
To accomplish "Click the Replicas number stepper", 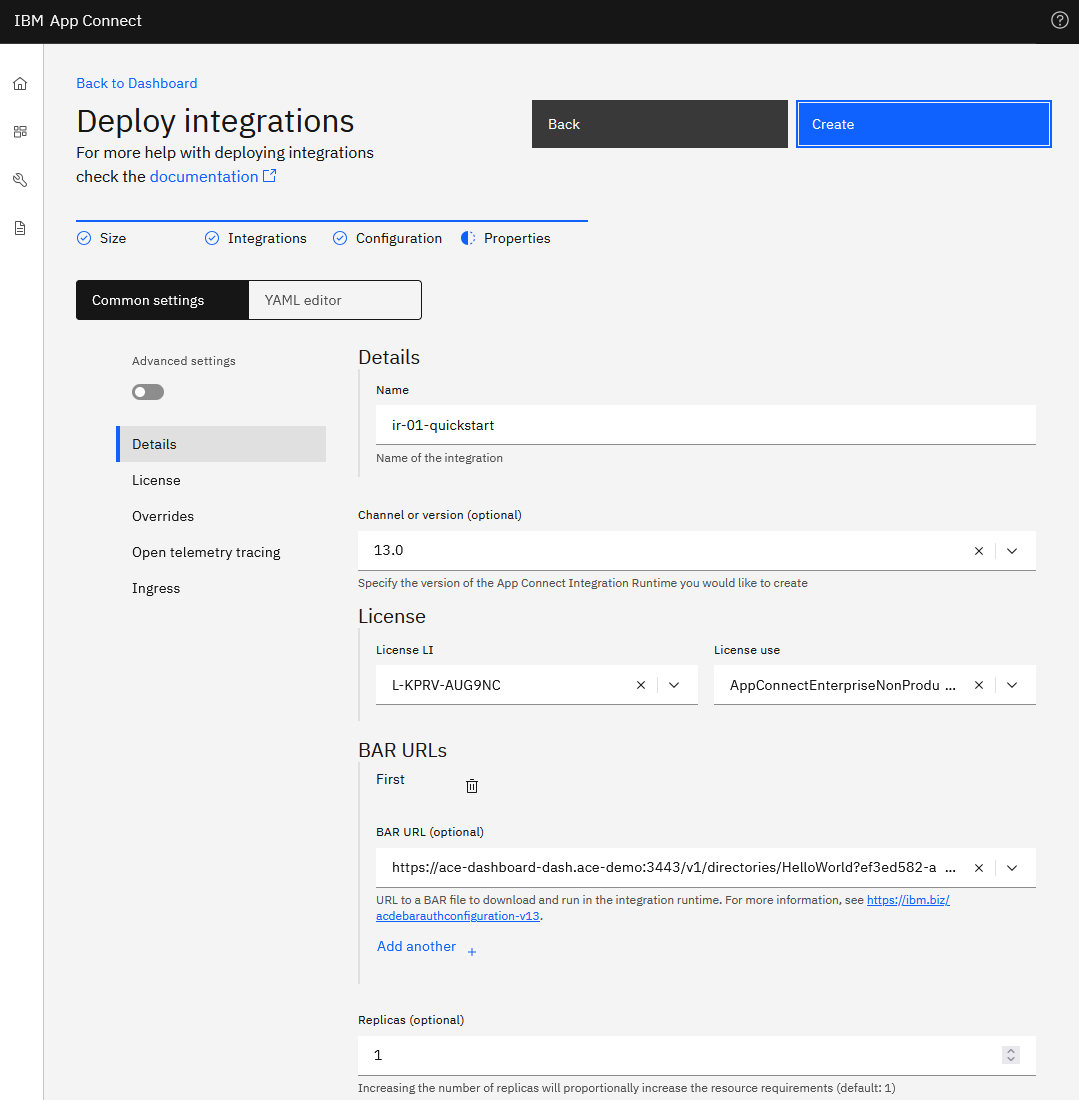I will tap(1011, 1055).
